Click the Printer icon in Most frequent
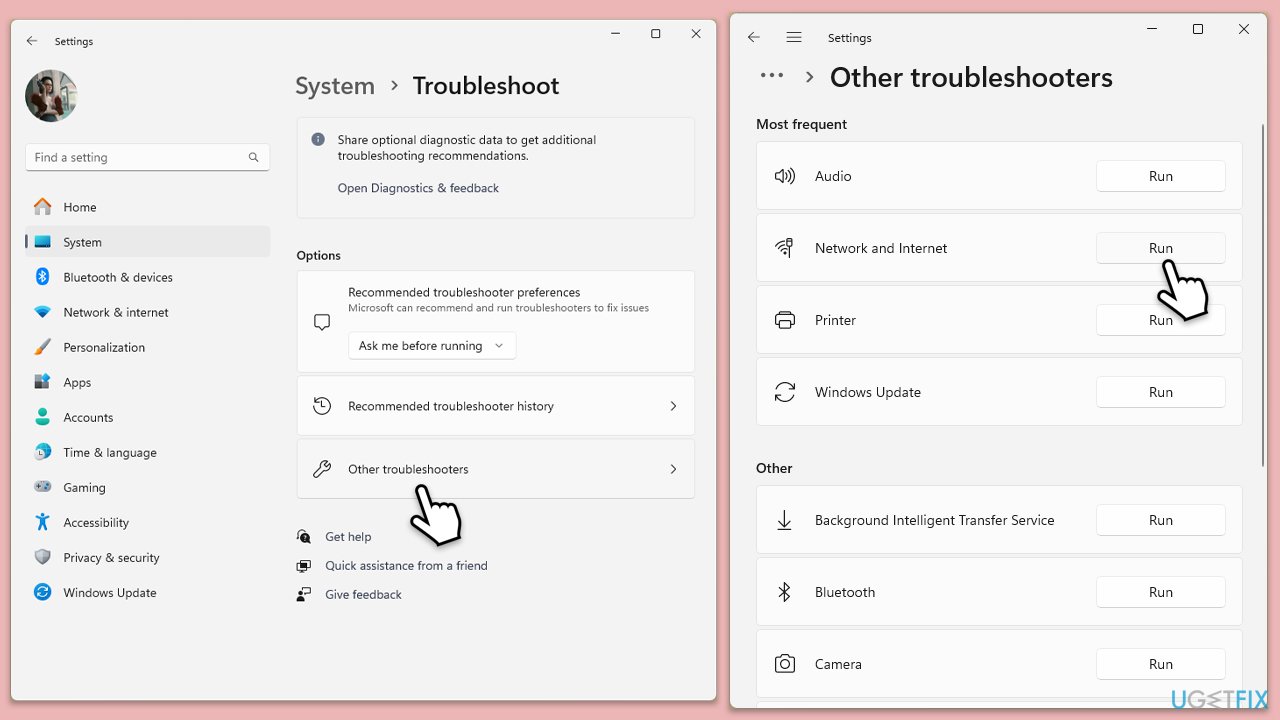The width and height of the screenshot is (1280, 720). [785, 320]
